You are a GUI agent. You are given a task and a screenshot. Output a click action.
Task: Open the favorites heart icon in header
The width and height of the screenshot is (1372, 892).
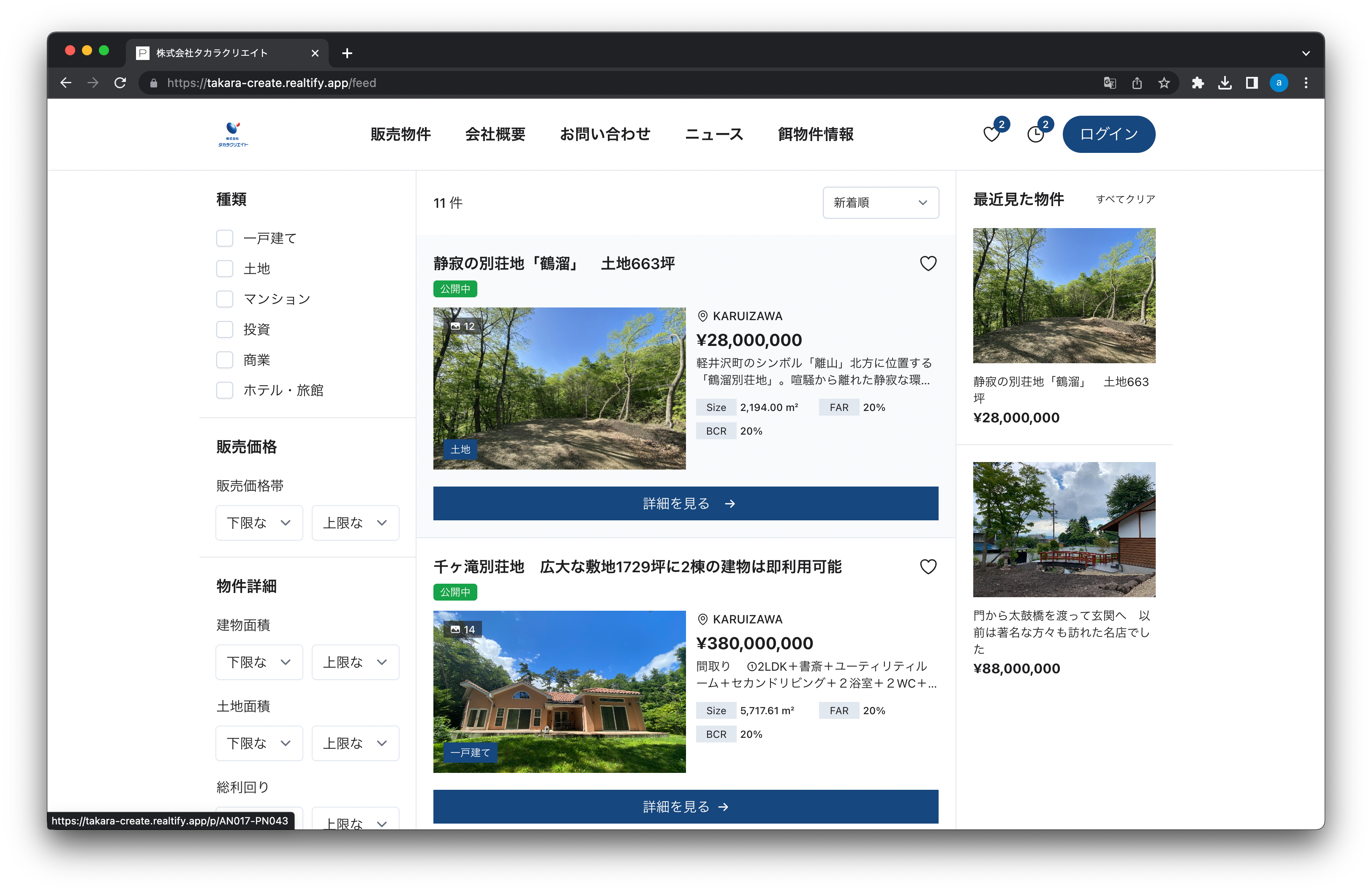pos(991,134)
